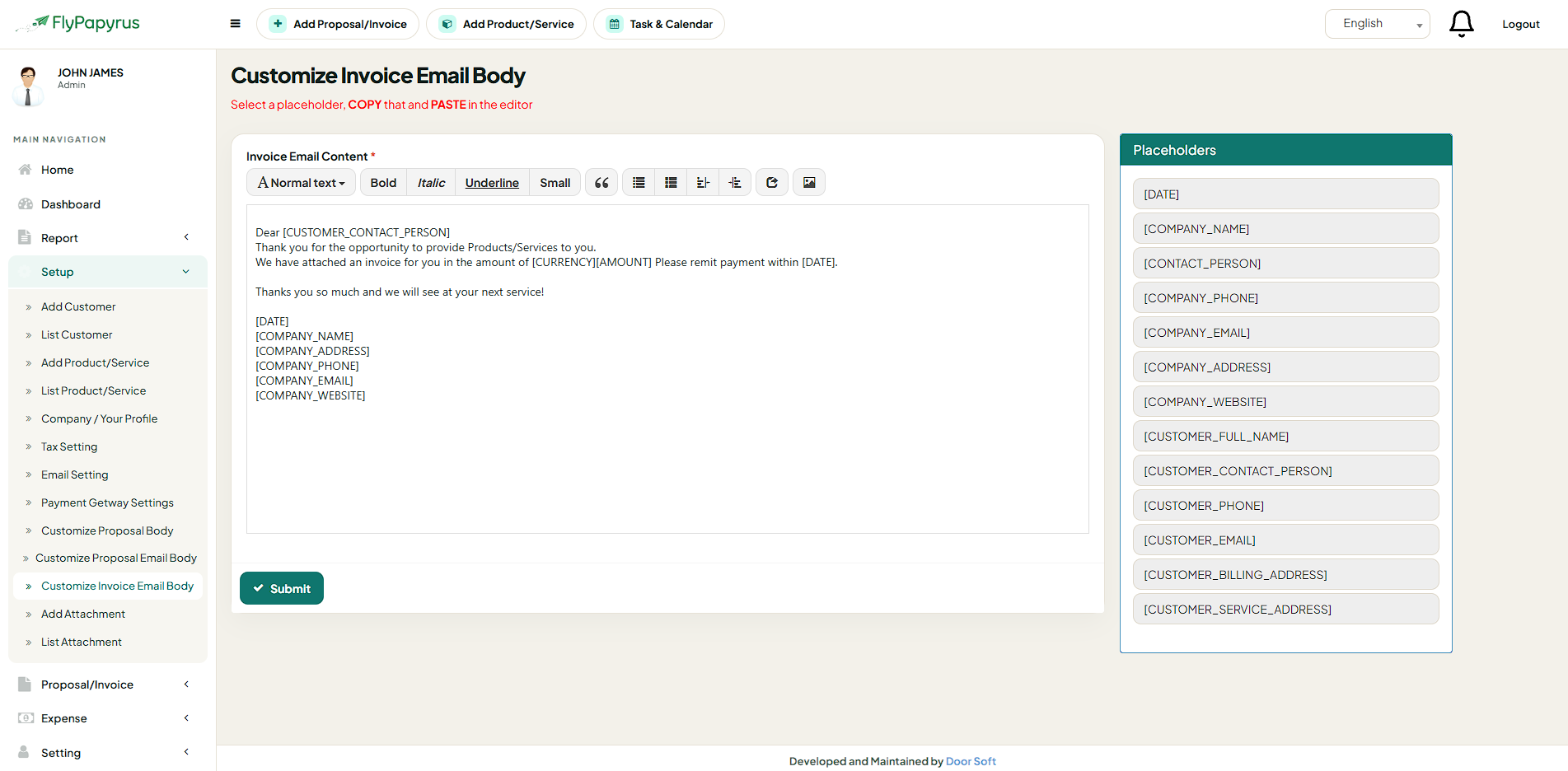Apply Italic formatting
This screenshot has height=771, width=1568.
click(431, 183)
